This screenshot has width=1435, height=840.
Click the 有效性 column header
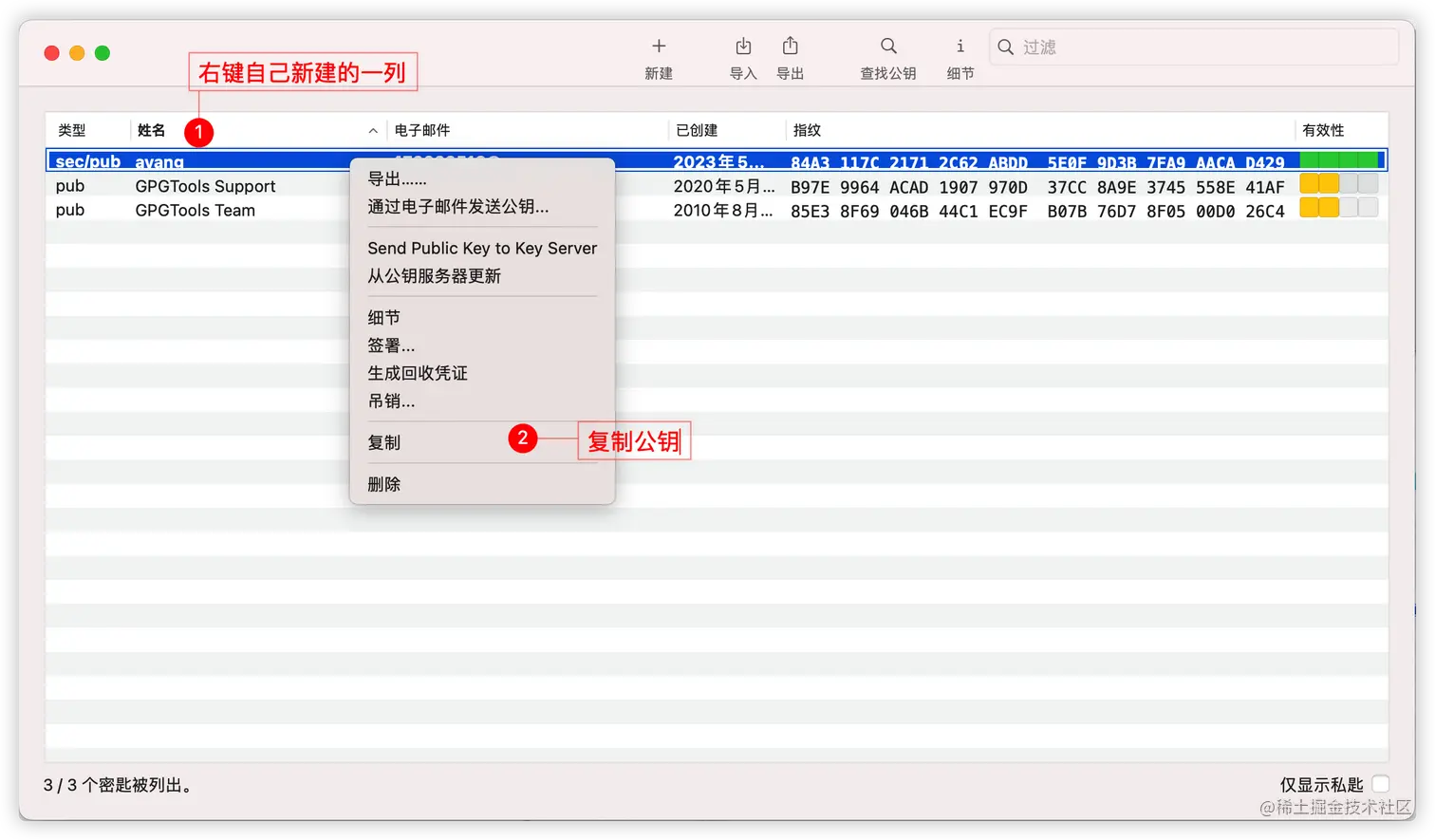(1323, 130)
